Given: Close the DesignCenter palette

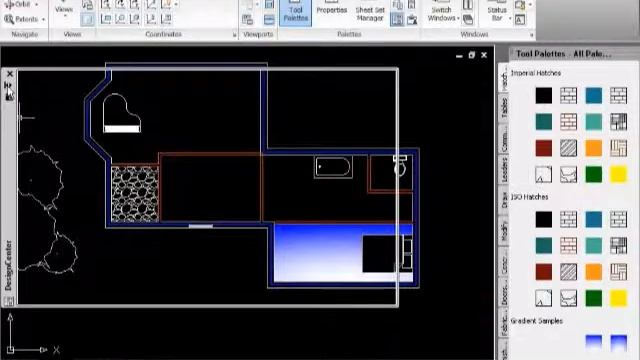Looking at the screenshot, I should click(10, 74).
